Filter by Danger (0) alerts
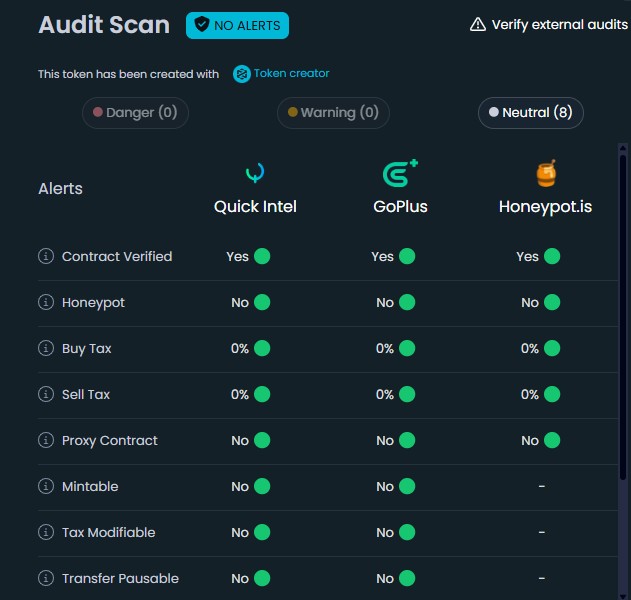Viewport: 631px width, 600px height. [x=135, y=113]
